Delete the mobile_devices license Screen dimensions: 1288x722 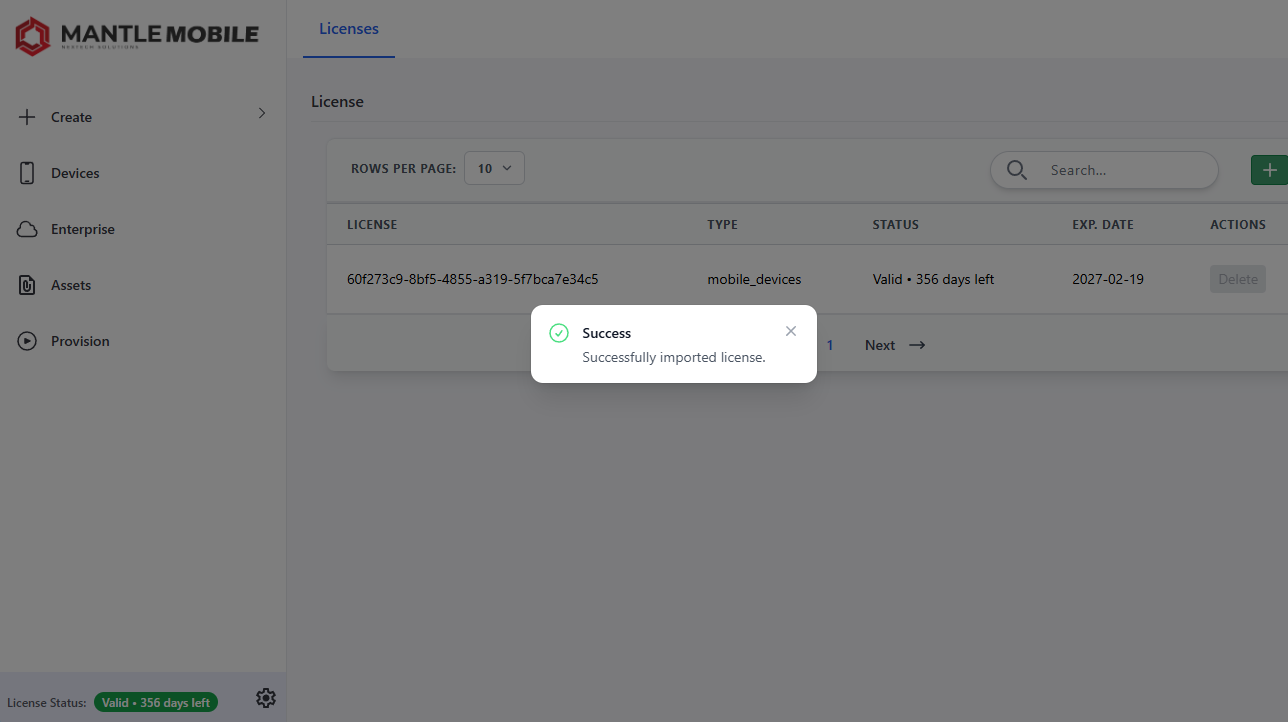coord(1238,279)
